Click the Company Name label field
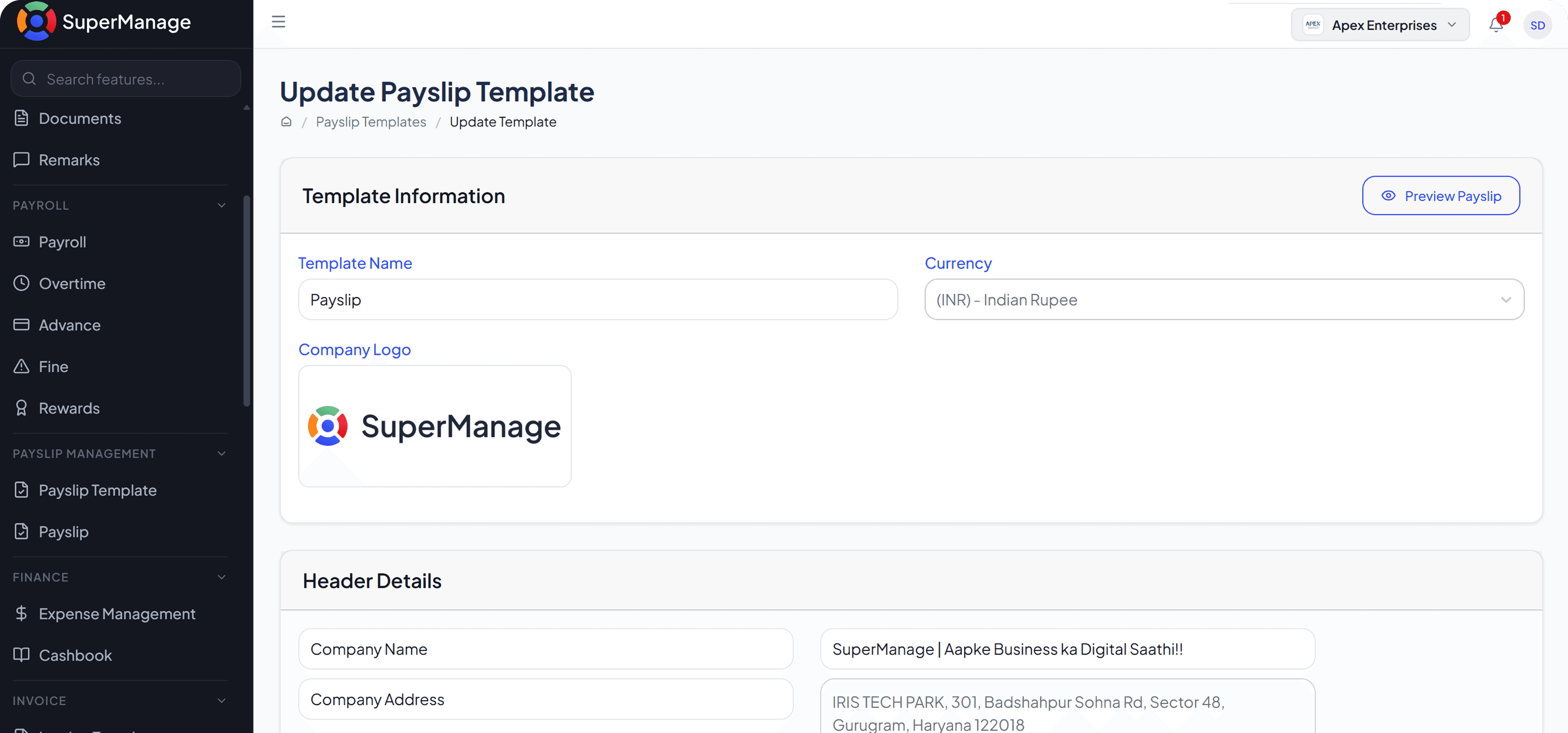The image size is (1568, 733). 545,648
